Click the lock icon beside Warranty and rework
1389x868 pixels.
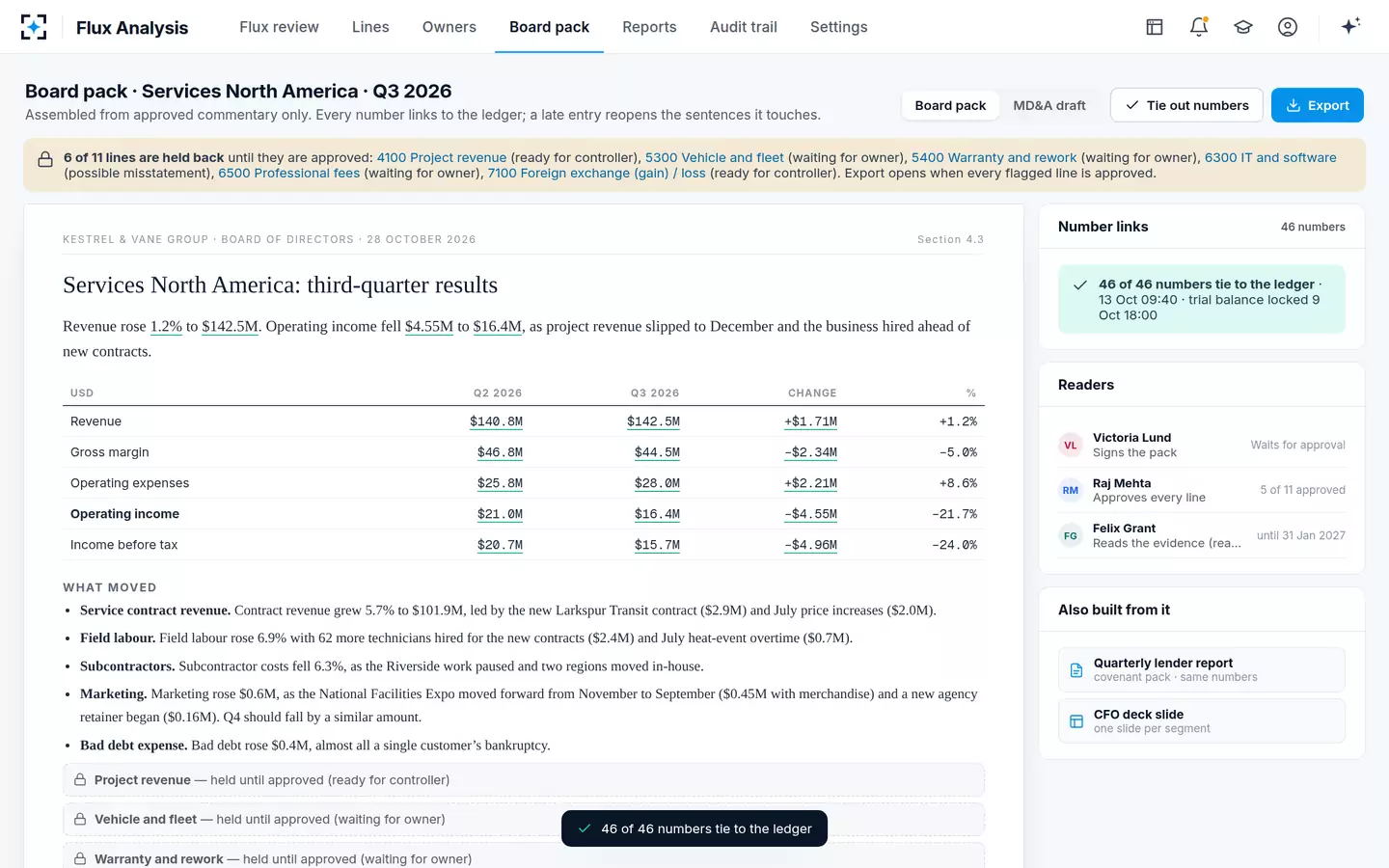point(80,859)
